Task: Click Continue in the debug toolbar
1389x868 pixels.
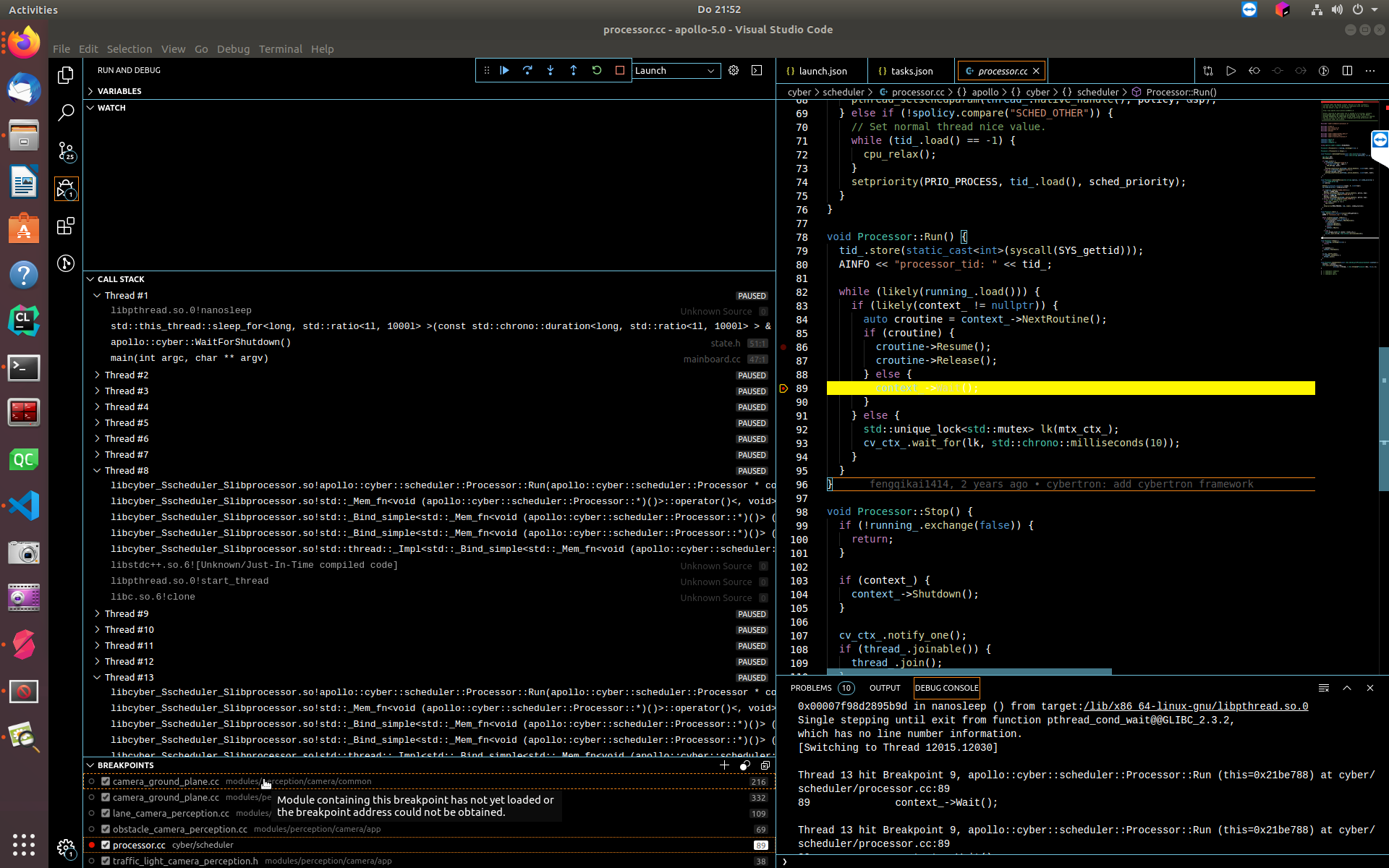Action: 504,70
